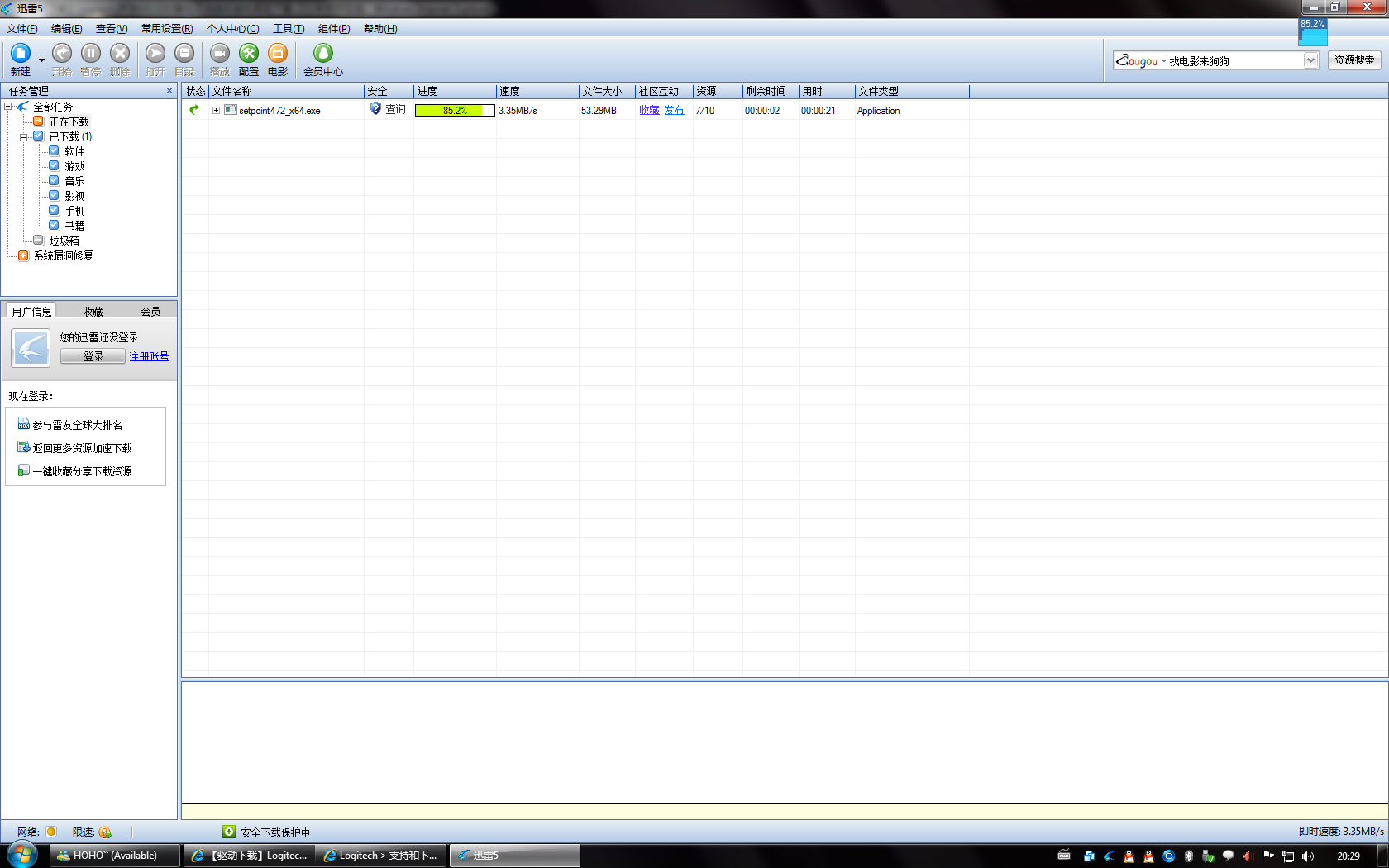Select the 音乐 category
Viewport: 1389px width, 868px height.
coord(74,181)
